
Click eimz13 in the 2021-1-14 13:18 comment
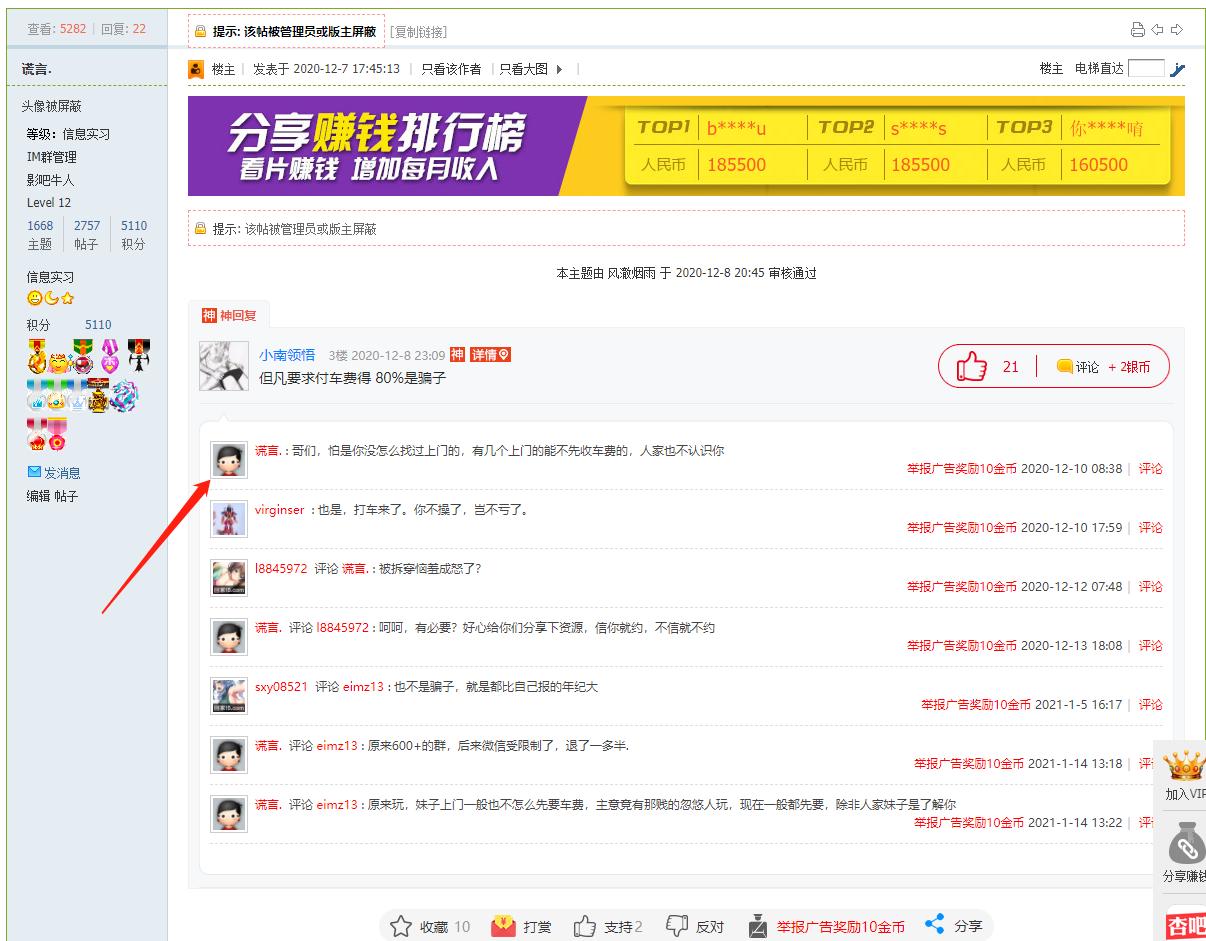[x=337, y=746]
